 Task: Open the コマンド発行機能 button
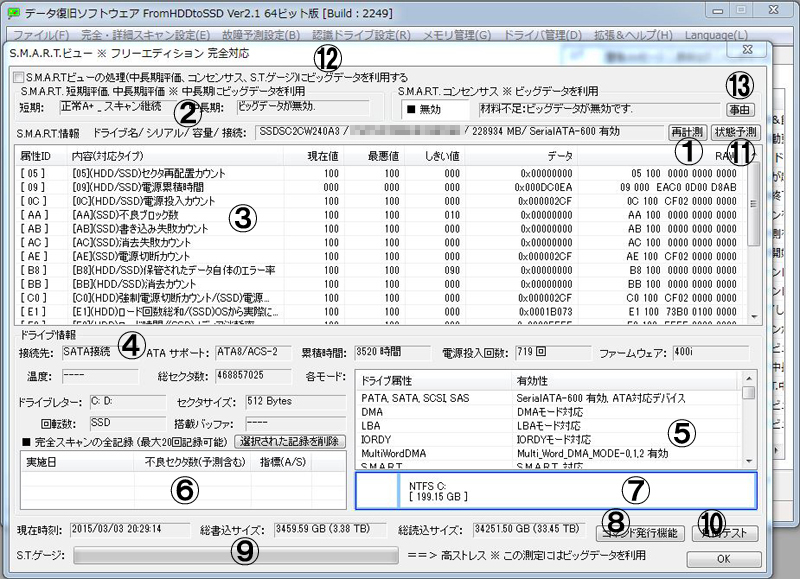(x=640, y=533)
